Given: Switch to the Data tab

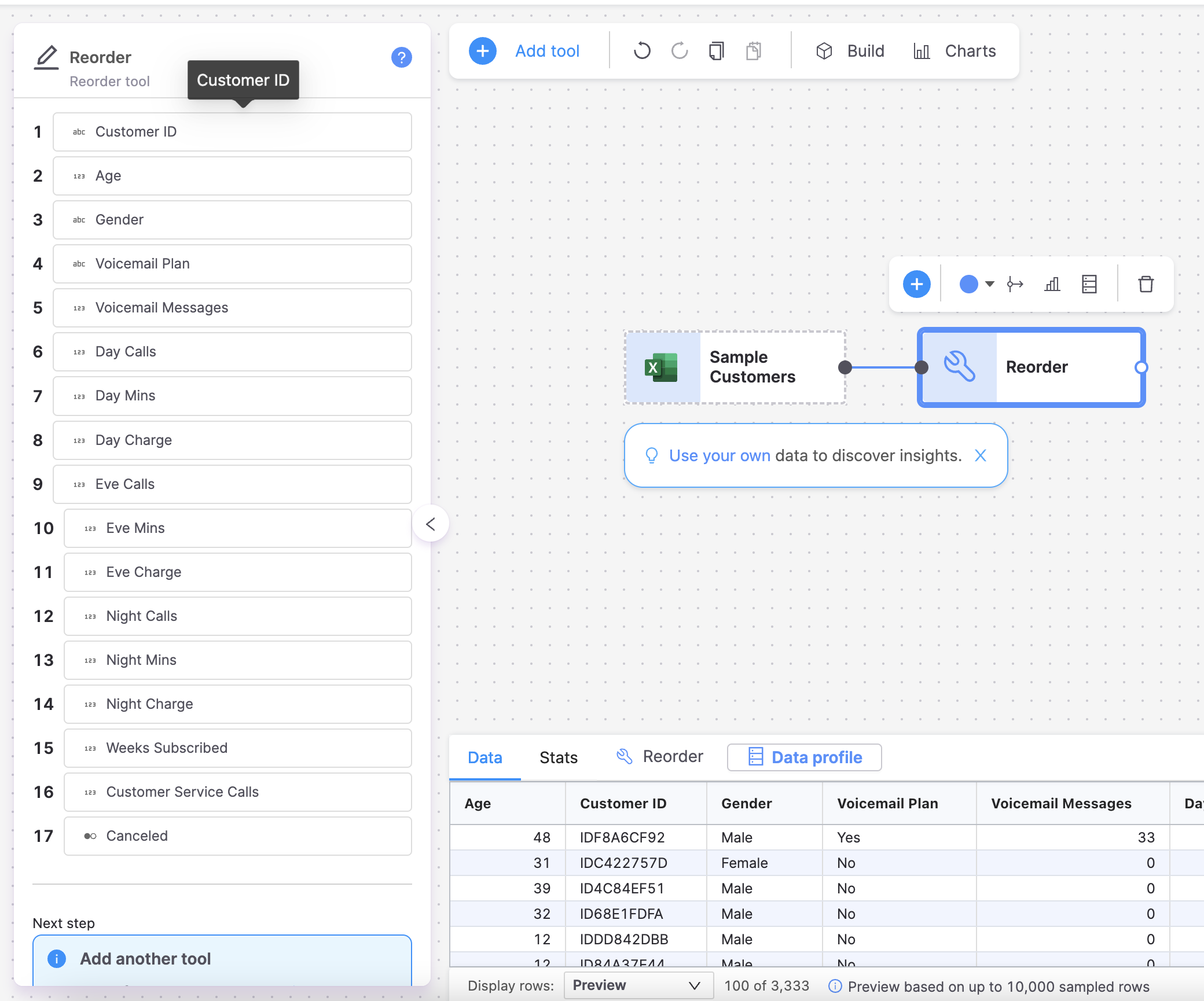Looking at the screenshot, I should [x=485, y=757].
